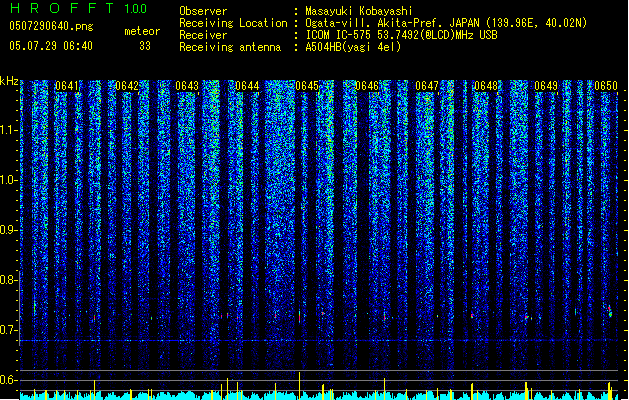Click the 'Receiver' field label

coord(203,35)
